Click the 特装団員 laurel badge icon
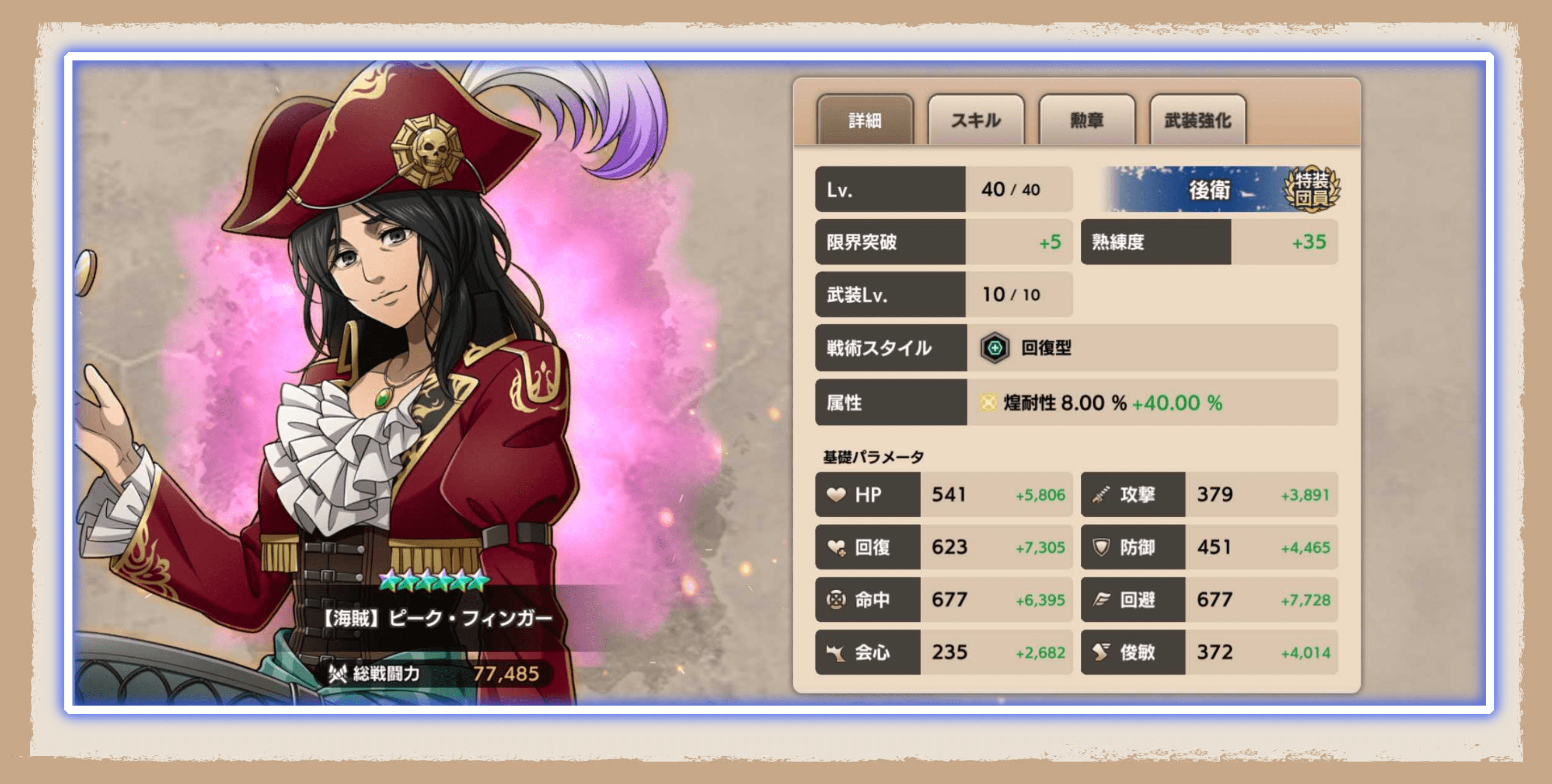The height and width of the screenshot is (784, 1552). (x=1312, y=188)
